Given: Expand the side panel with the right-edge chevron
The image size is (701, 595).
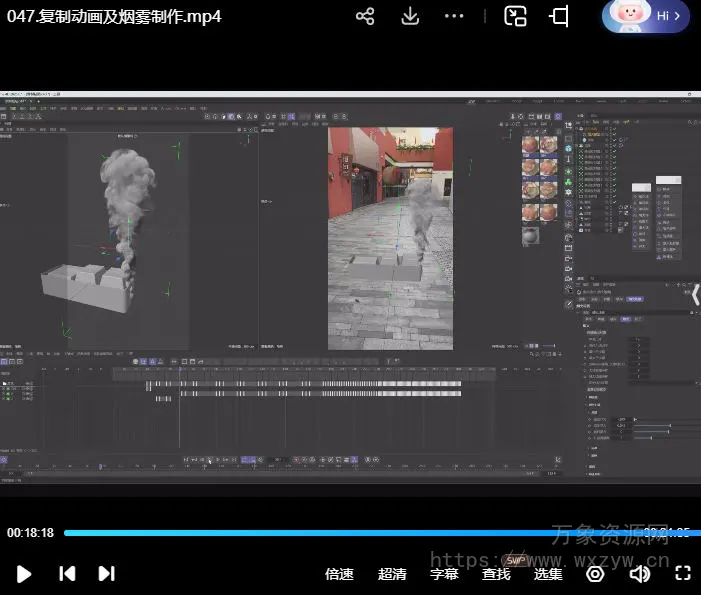Looking at the screenshot, I should [x=695, y=294].
